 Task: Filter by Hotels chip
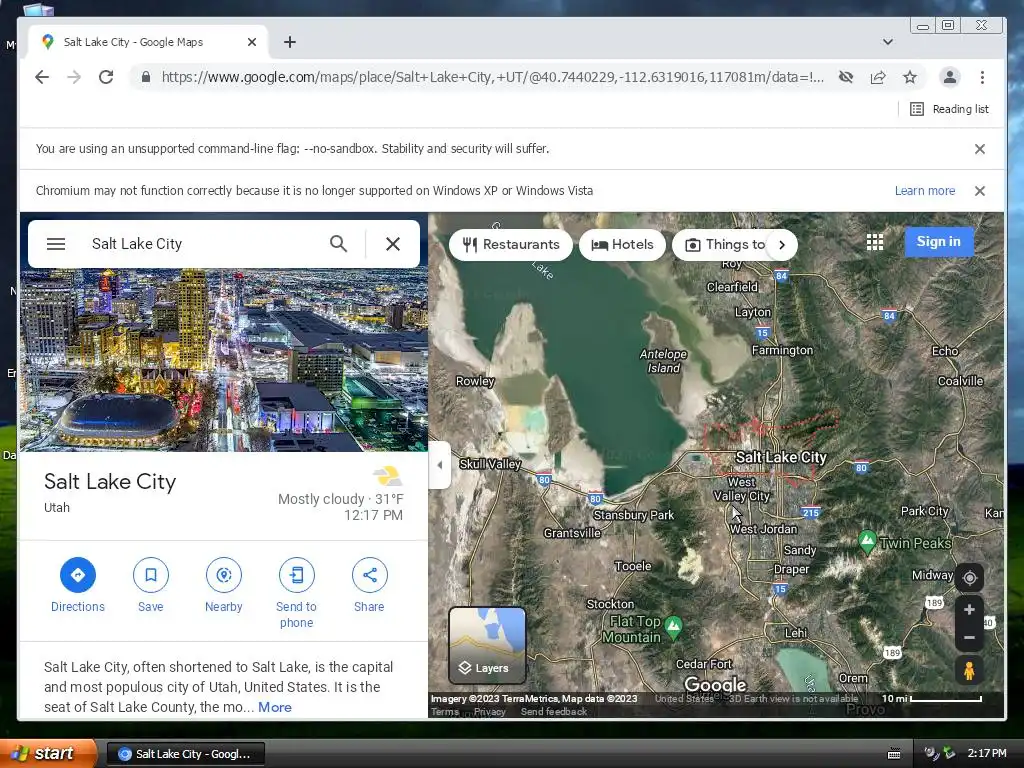(622, 245)
